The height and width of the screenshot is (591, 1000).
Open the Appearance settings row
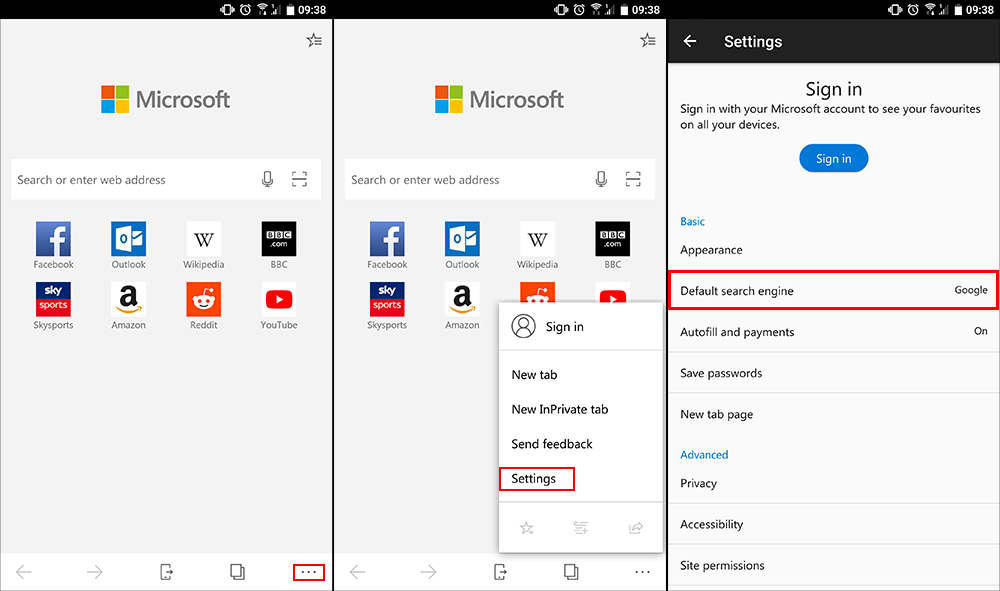tap(834, 250)
